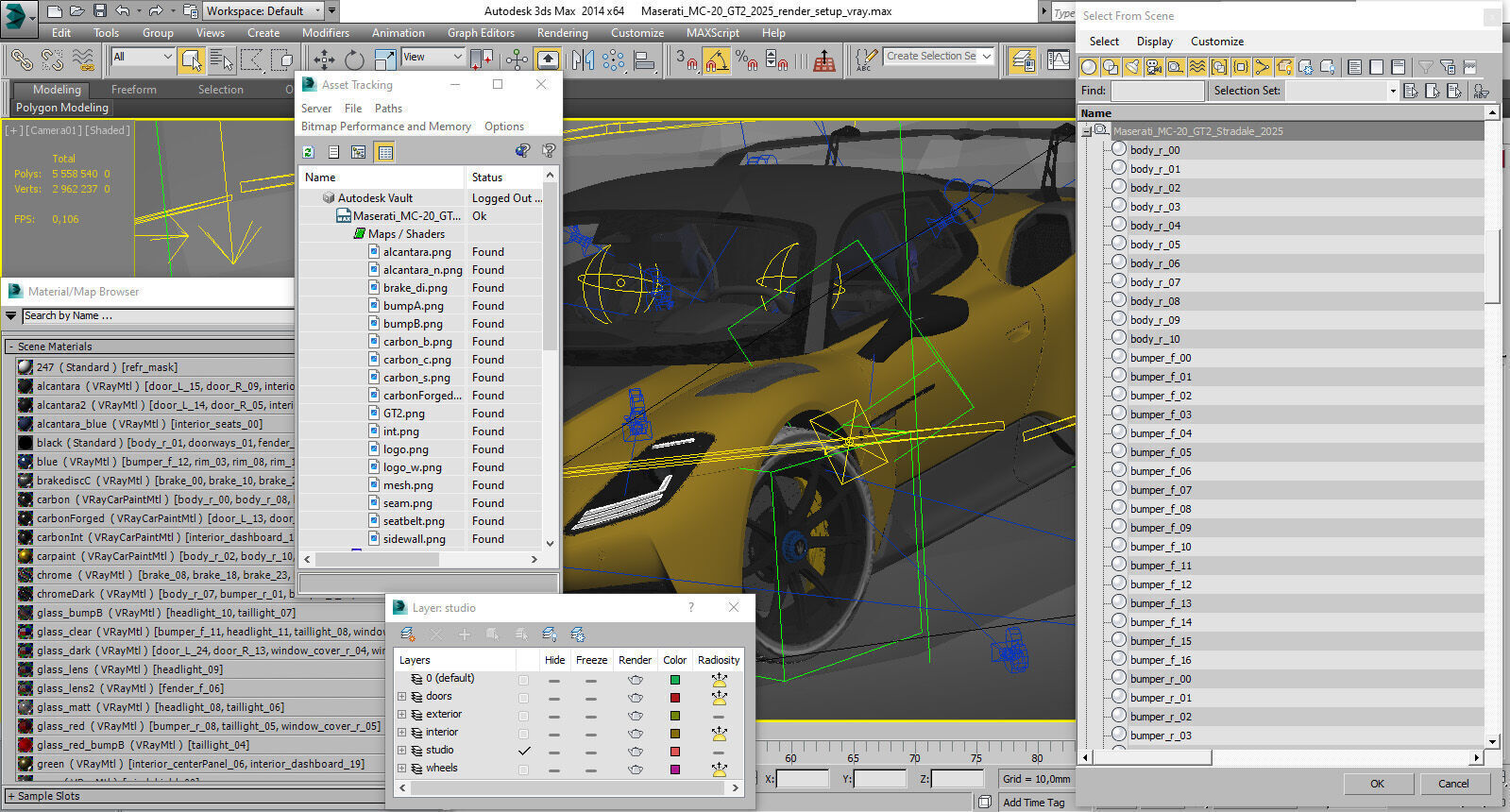Click Create New Layer icon in Layer dialog

tap(408, 634)
